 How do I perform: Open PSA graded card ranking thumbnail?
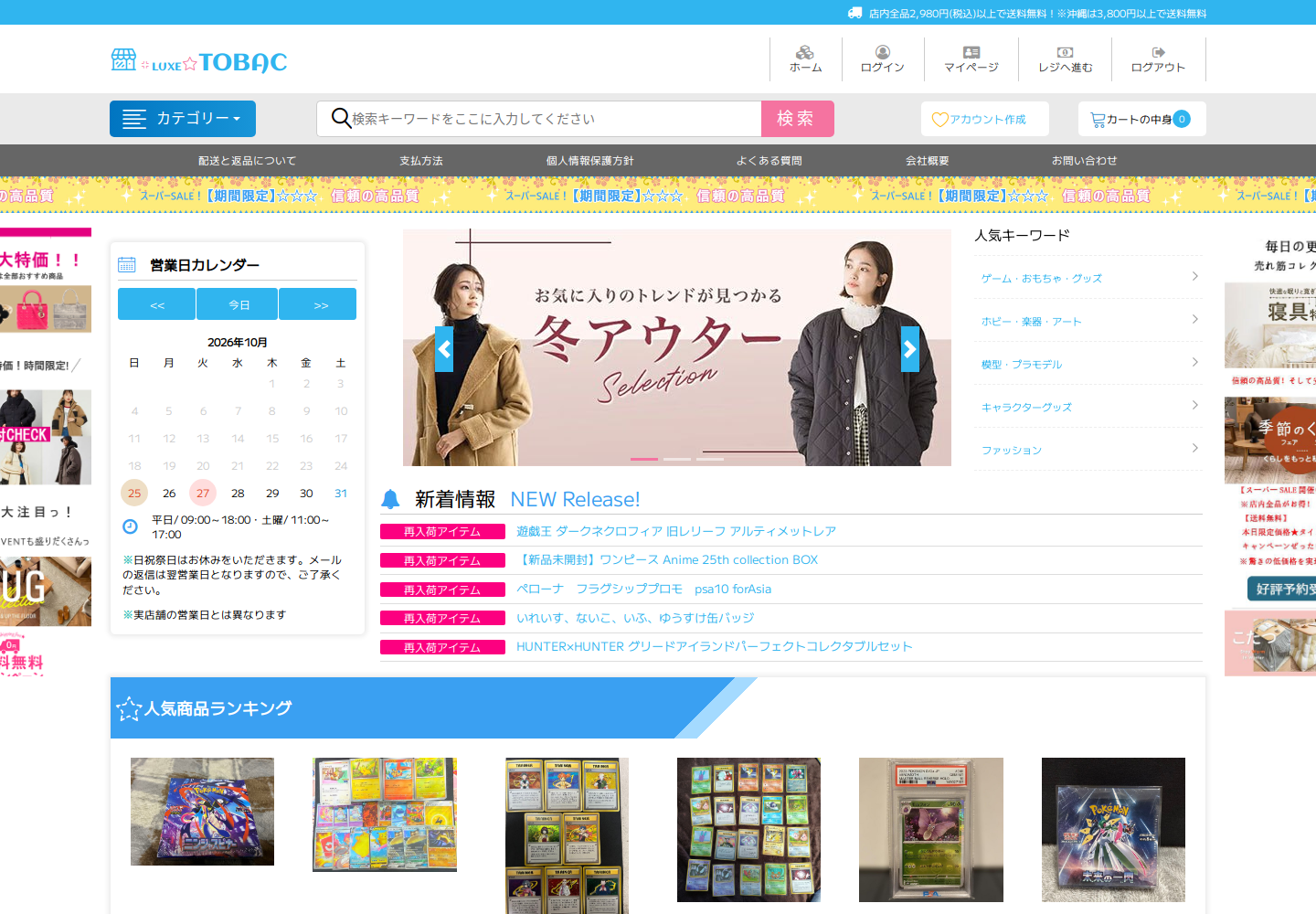pyautogui.click(x=931, y=830)
